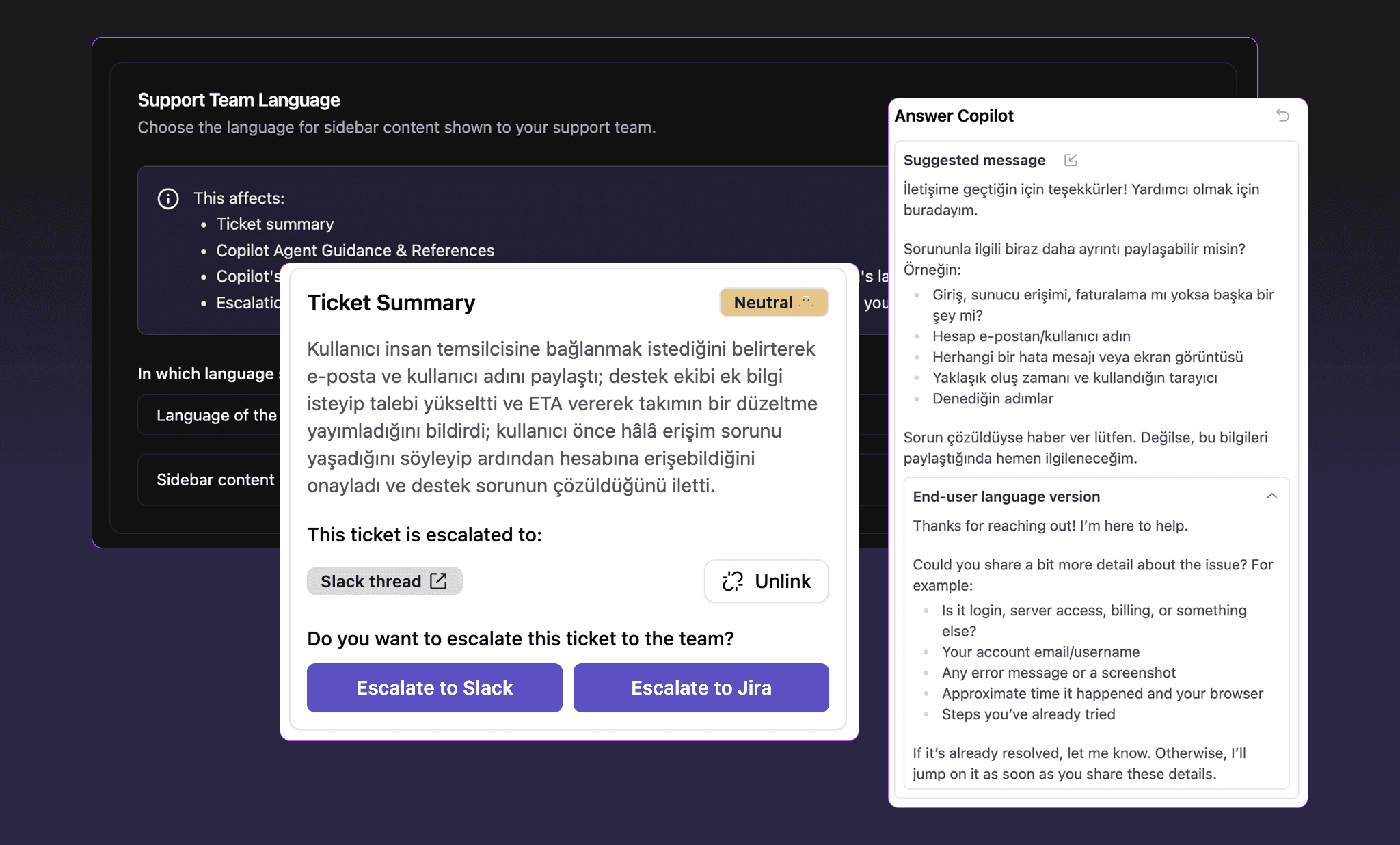Collapse the End-user language version section
The image size is (1400, 845).
click(x=1272, y=496)
